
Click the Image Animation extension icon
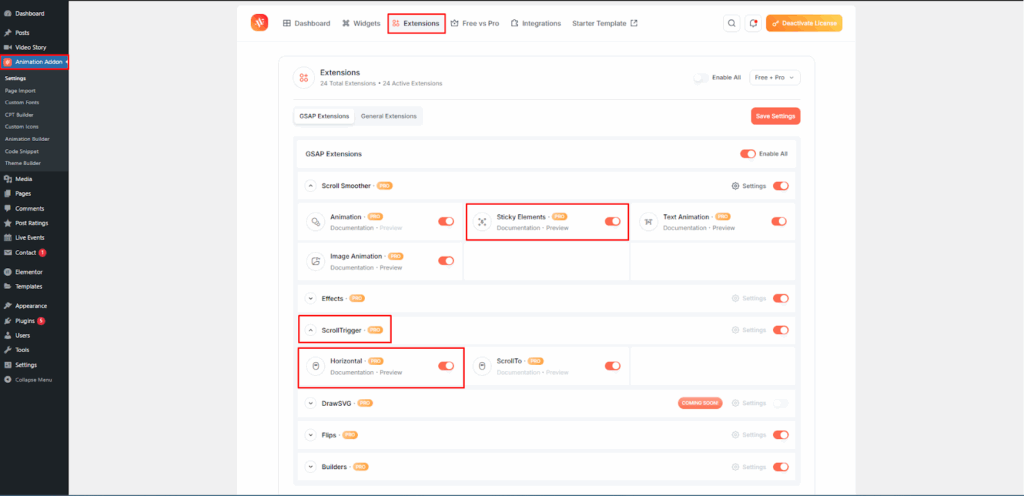coord(314,261)
